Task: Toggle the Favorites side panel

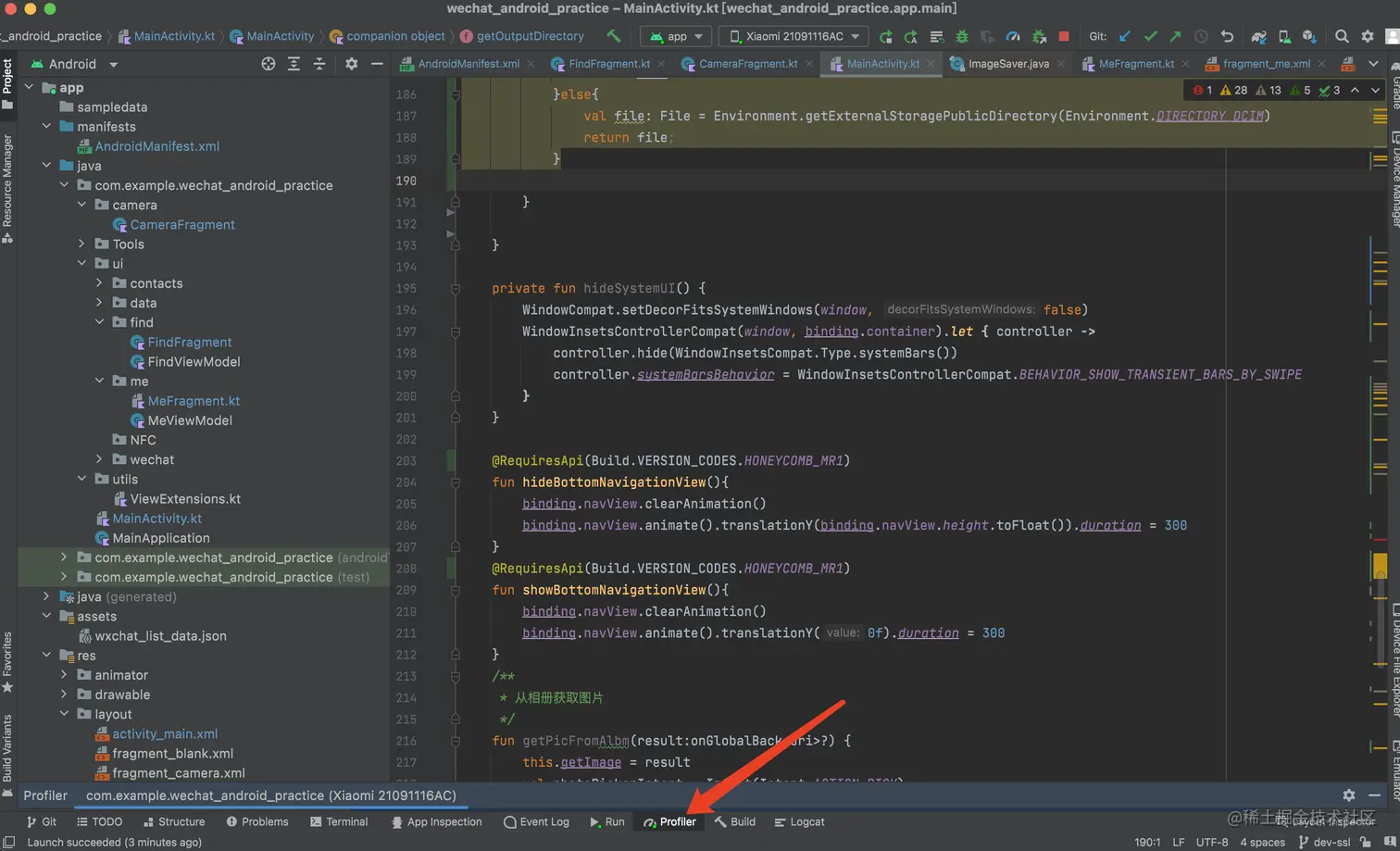Action: tap(7, 661)
